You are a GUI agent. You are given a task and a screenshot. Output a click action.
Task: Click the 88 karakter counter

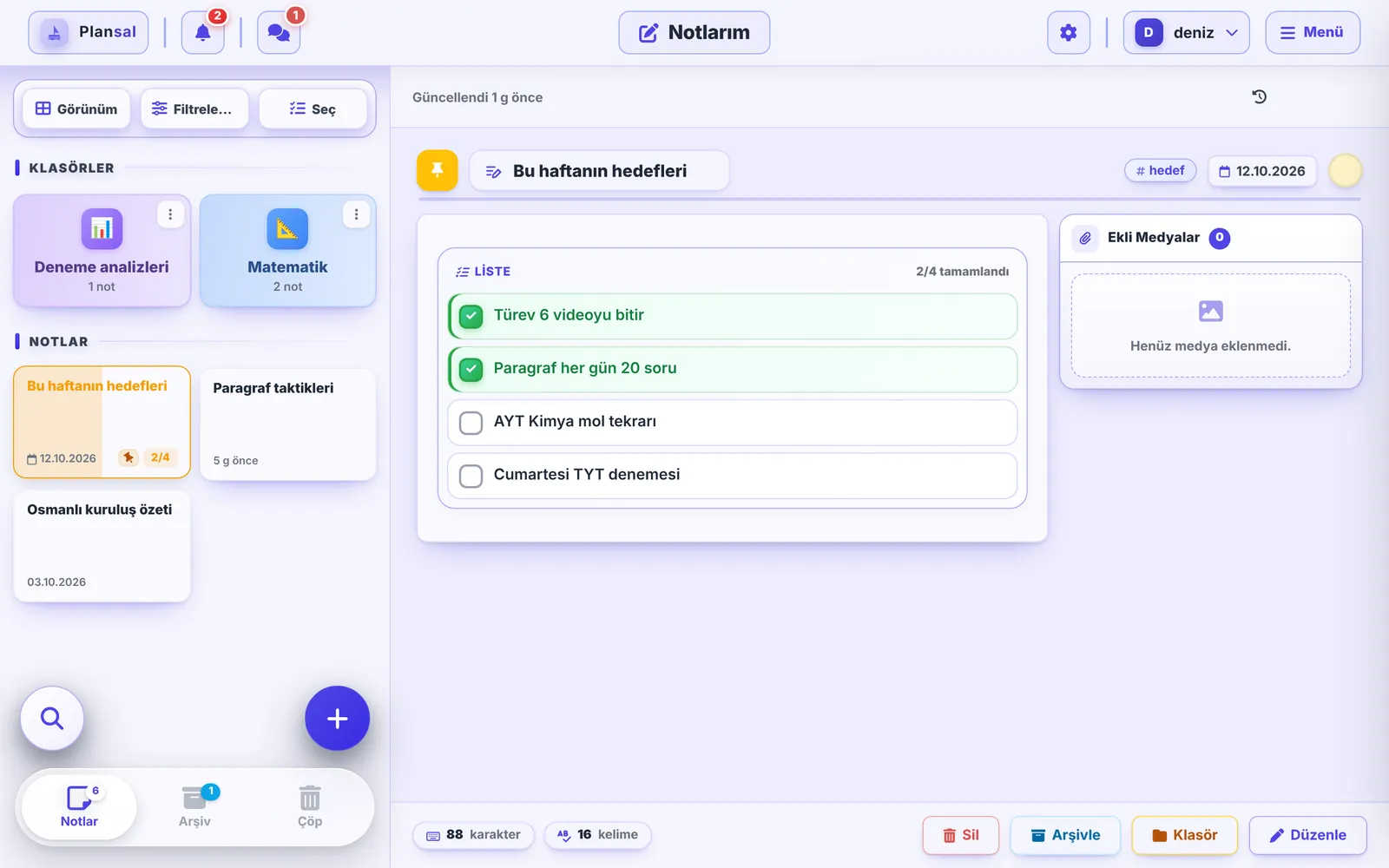tap(473, 835)
